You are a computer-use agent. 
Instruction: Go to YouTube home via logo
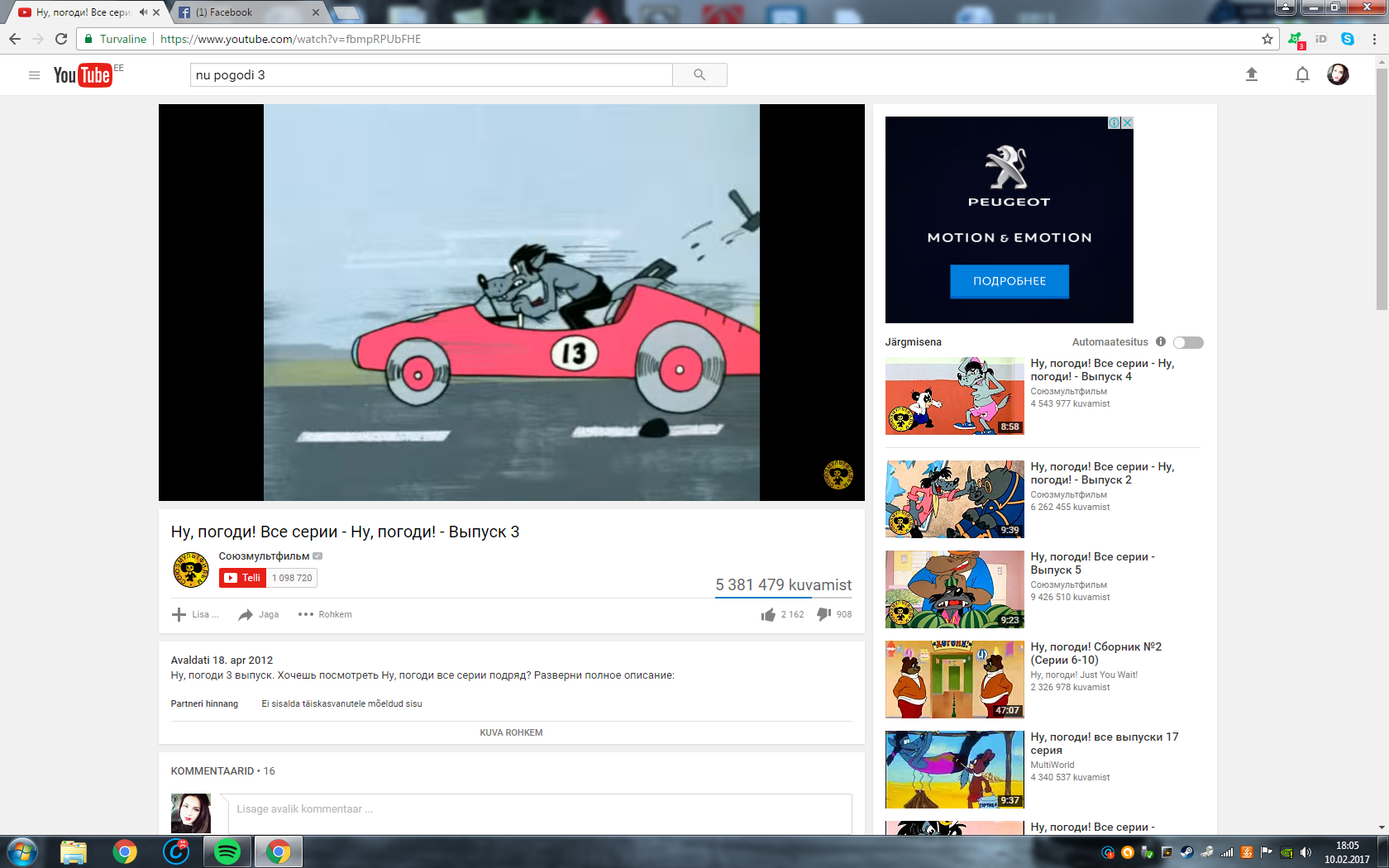(x=83, y=75)
